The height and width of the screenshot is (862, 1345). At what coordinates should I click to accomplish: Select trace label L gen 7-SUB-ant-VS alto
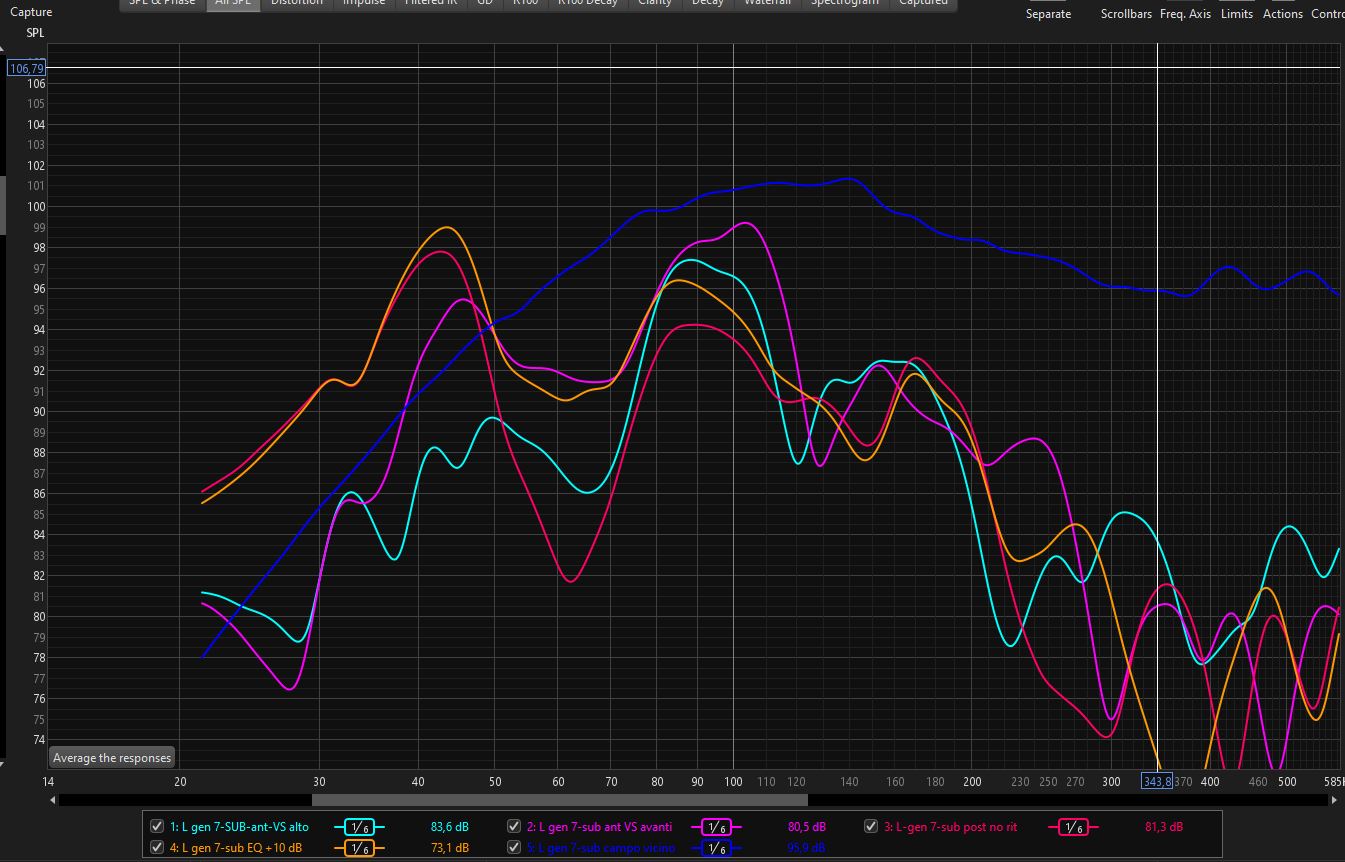pos(239,827)
